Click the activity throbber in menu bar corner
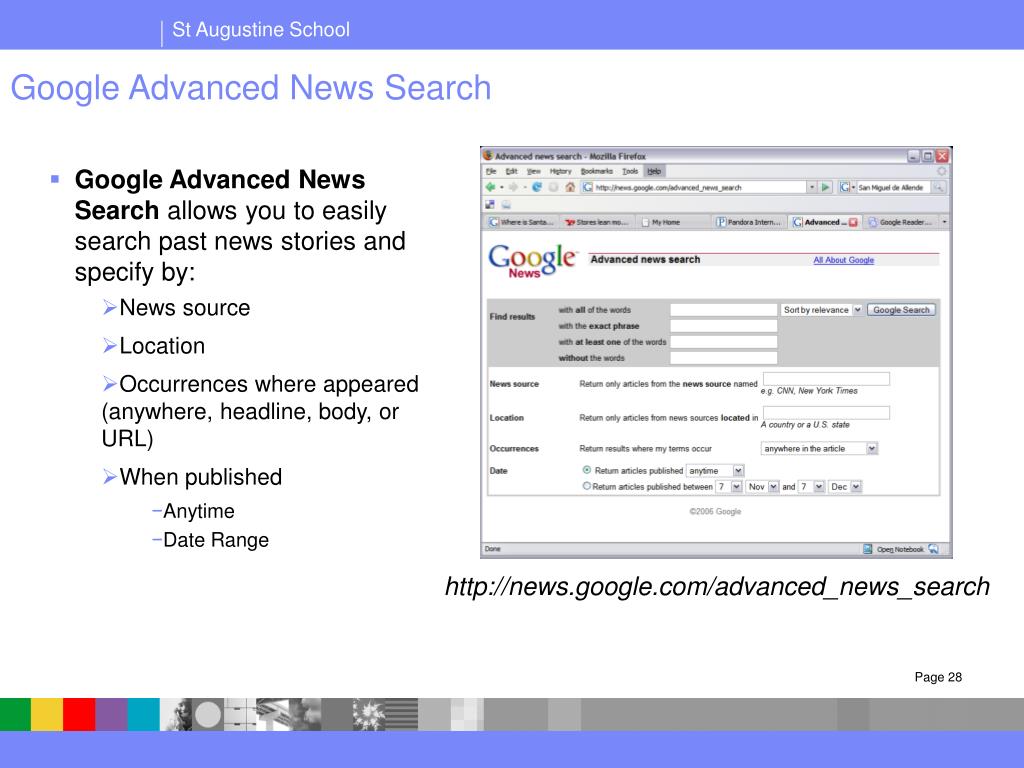The width and height of the screenshot is (1024, 768). pos(941,171)
